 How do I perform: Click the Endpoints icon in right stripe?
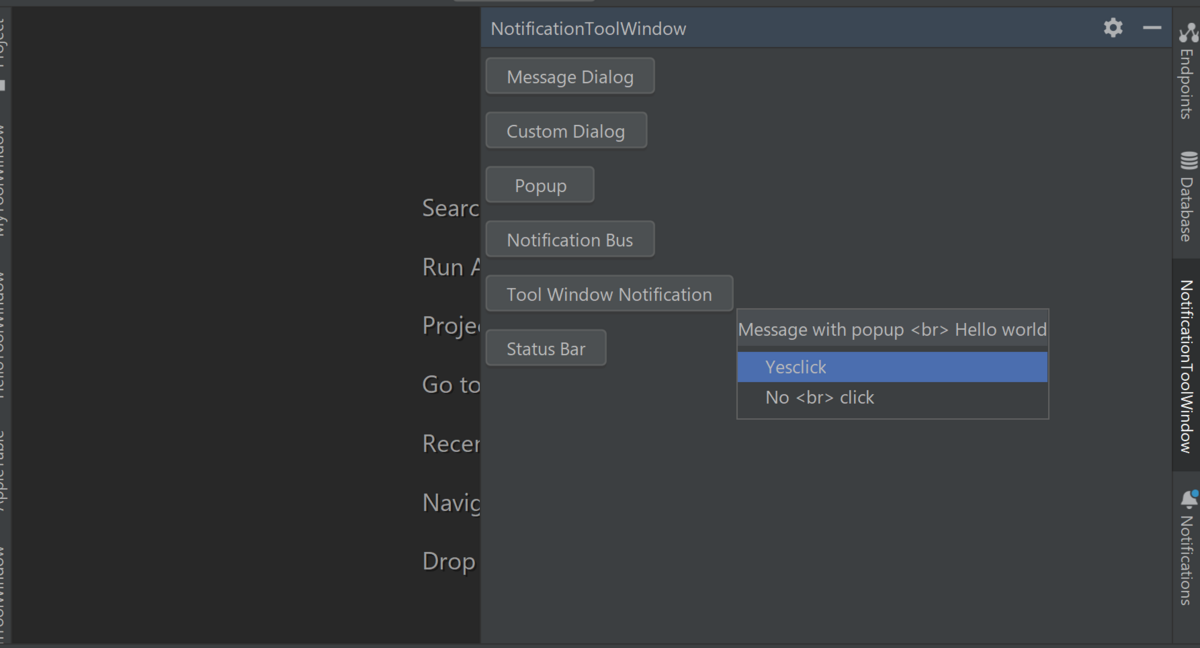(x=1187, y=34)
